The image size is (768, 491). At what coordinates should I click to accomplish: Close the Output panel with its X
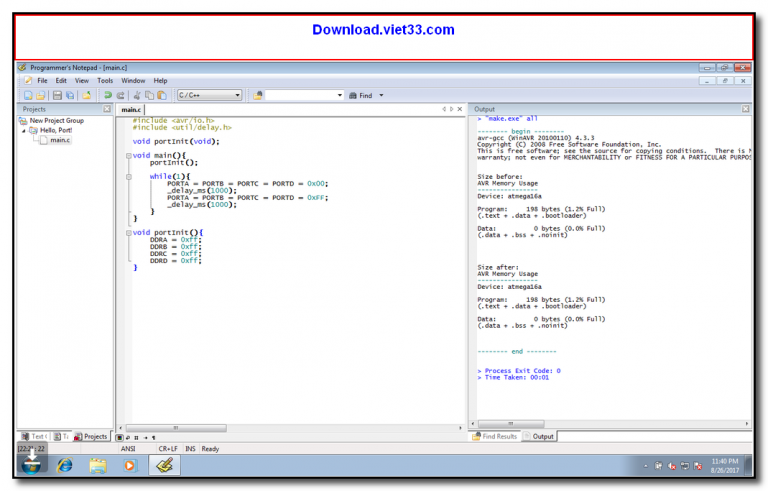[745, 109]
